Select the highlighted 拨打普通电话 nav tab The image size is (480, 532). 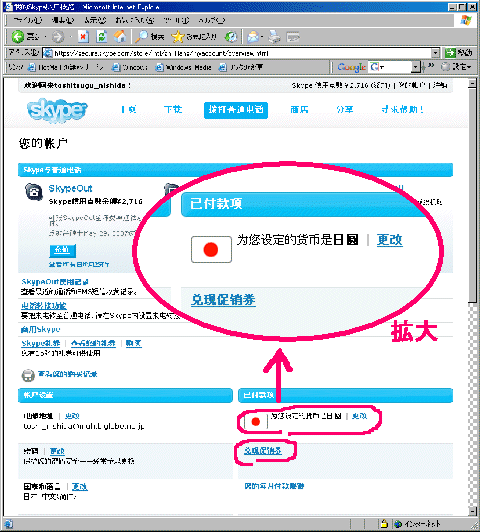click(x=236, y=110)
